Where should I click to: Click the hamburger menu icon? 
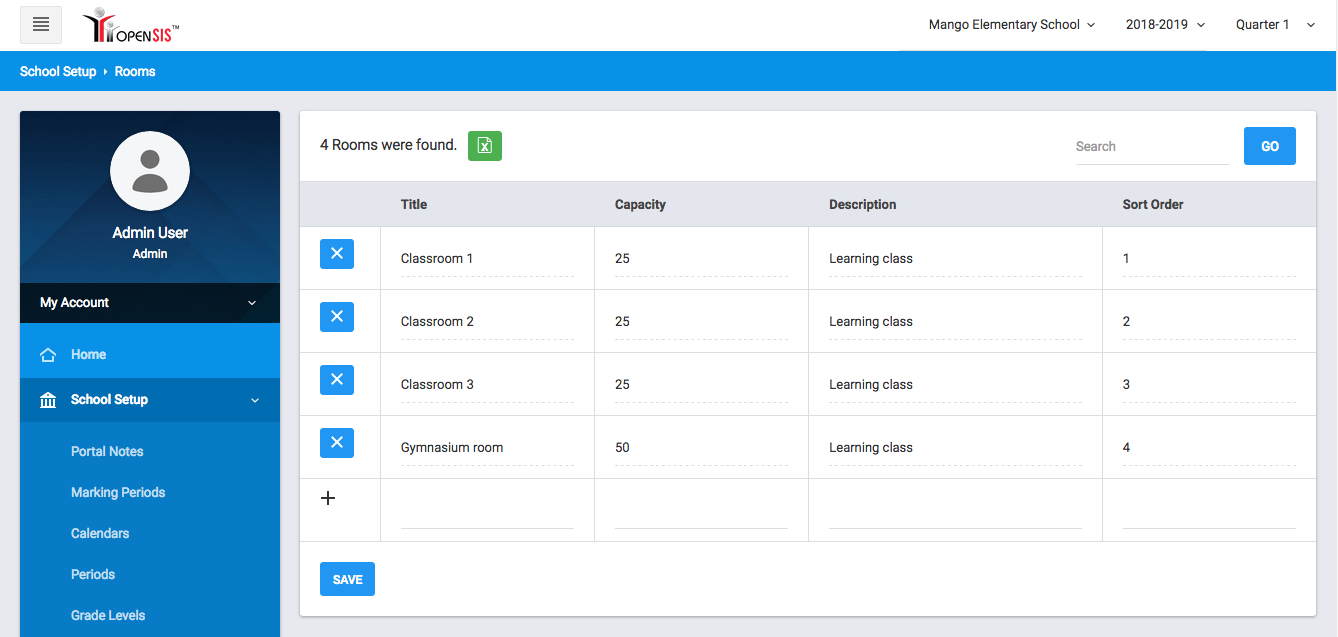(x=41, y=25)
